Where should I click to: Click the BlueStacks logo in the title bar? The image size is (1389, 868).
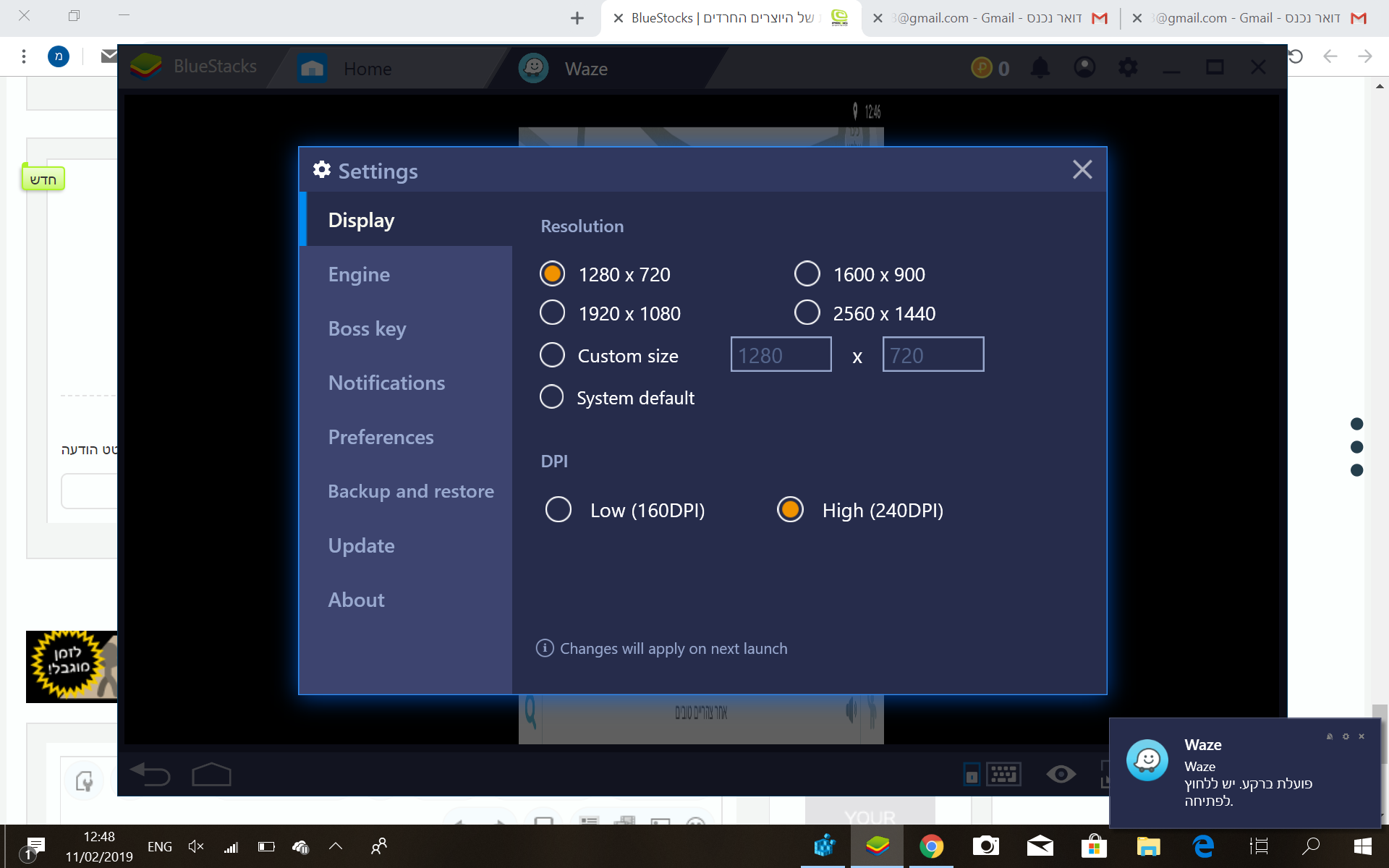coord(145,67)
